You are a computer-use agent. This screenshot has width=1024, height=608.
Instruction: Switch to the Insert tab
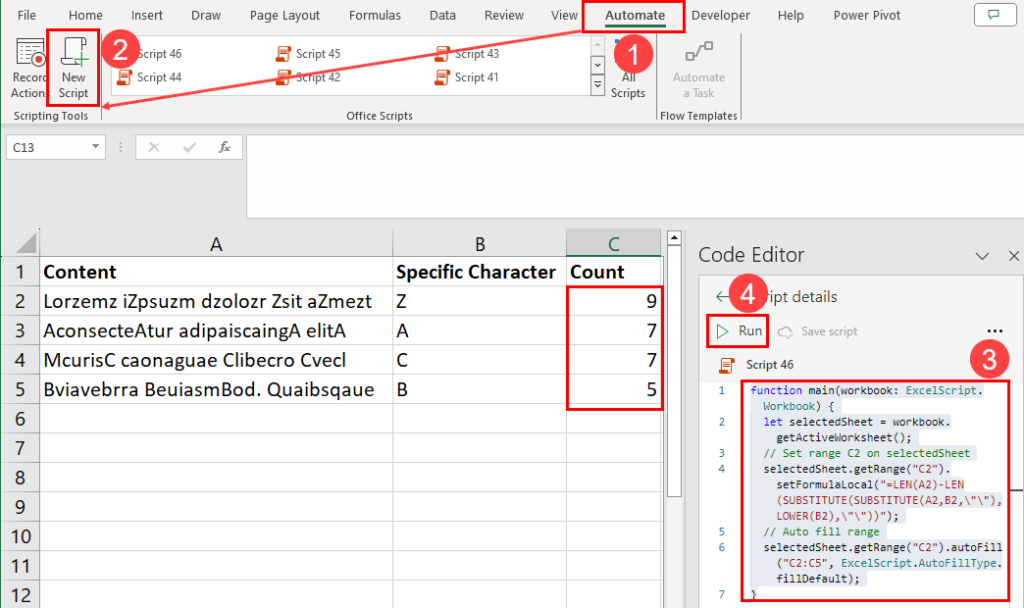147,15
